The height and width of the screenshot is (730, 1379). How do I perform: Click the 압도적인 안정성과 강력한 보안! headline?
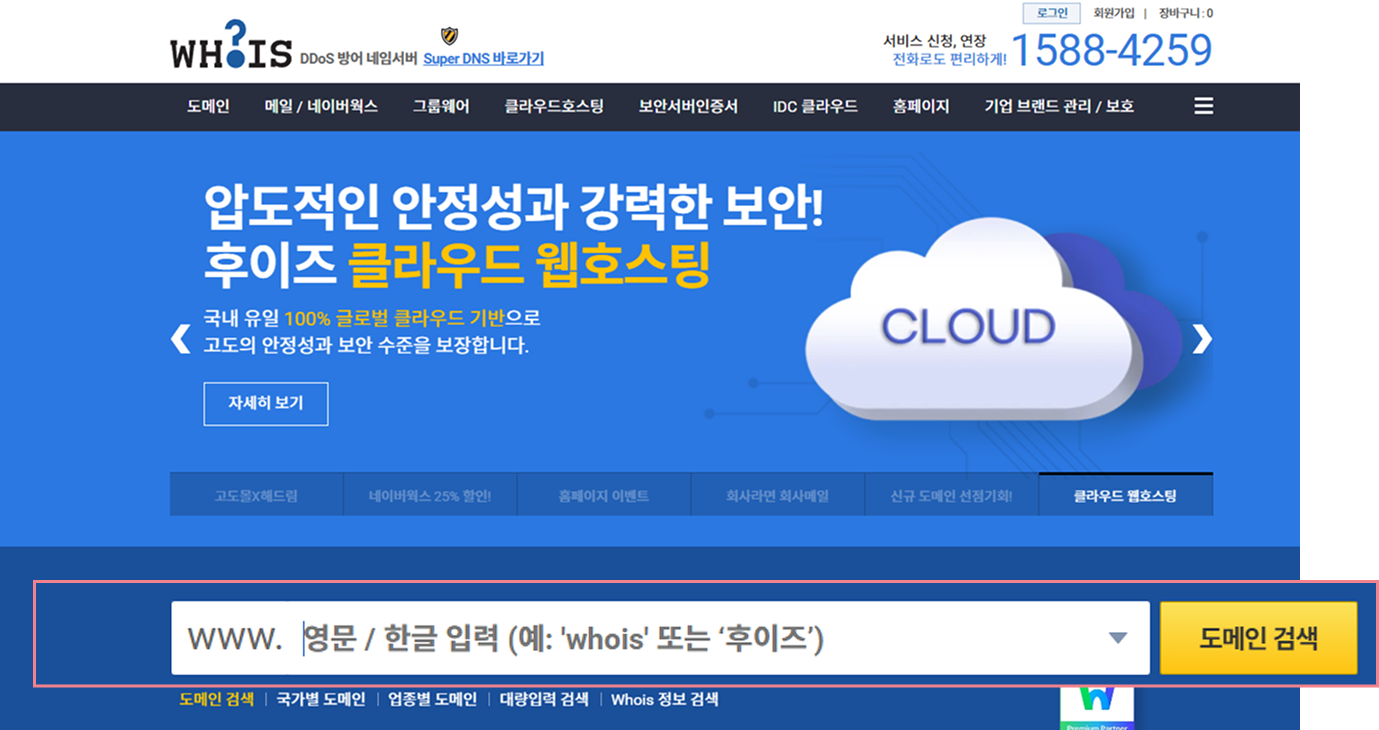point(514,209)
